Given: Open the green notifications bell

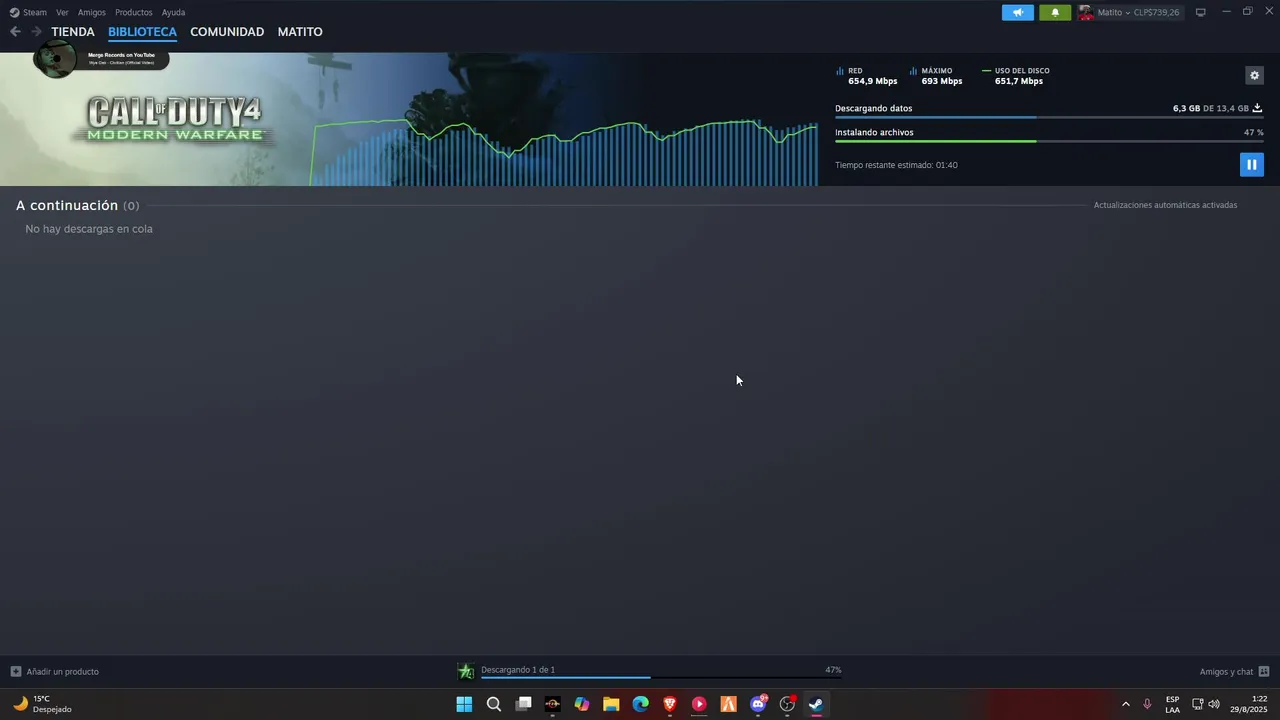Looking at the screenshot, I should pos(1055,12).
